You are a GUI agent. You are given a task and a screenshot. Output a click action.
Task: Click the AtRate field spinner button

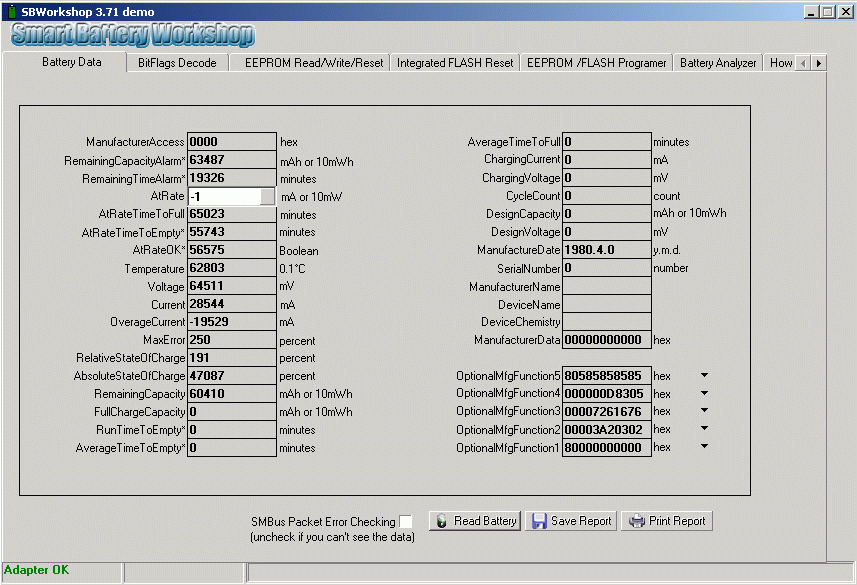(267, 196)
